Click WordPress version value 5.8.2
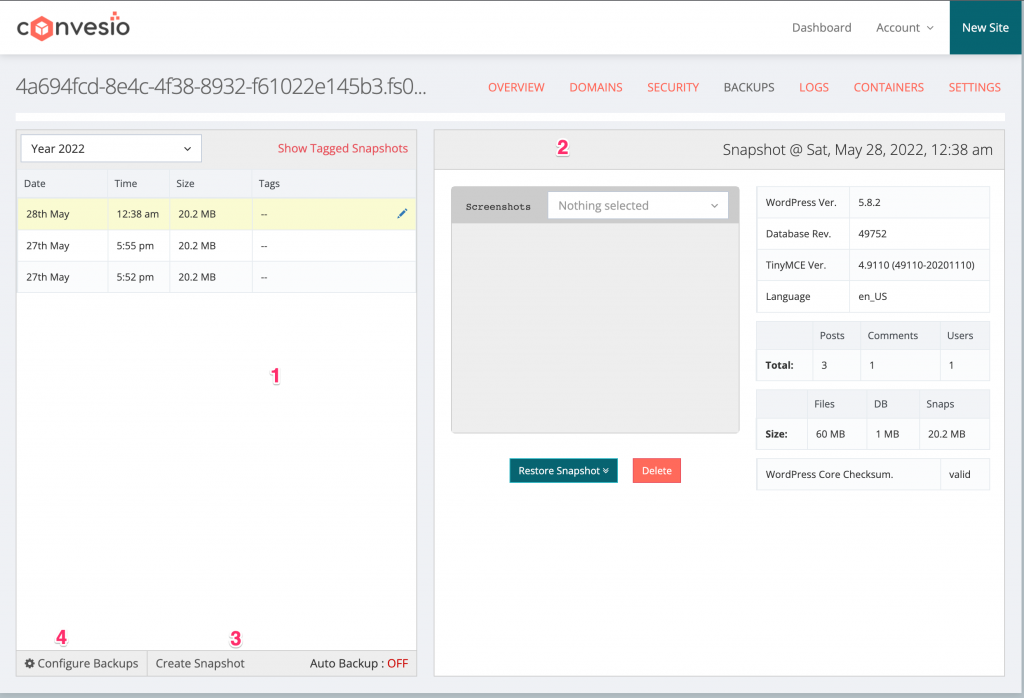 869,202
